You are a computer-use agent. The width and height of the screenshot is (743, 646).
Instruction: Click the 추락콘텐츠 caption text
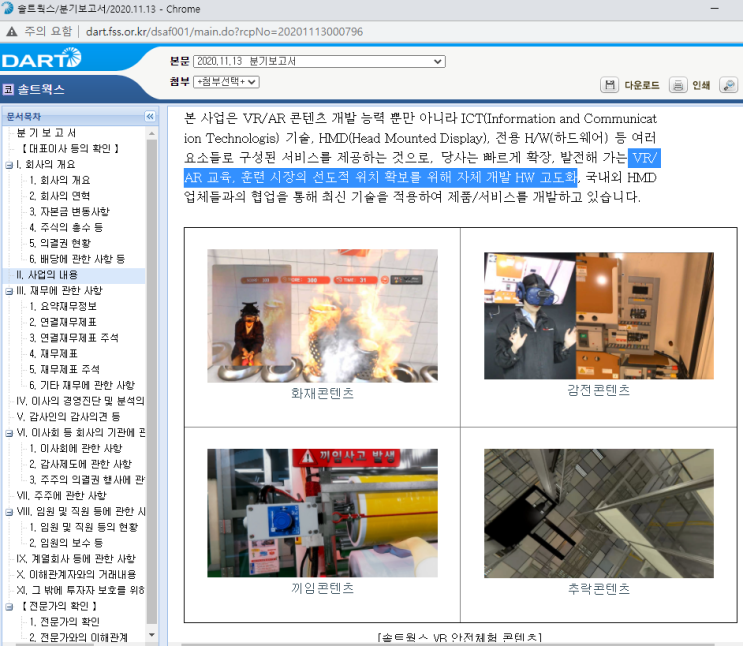[598, 589]
